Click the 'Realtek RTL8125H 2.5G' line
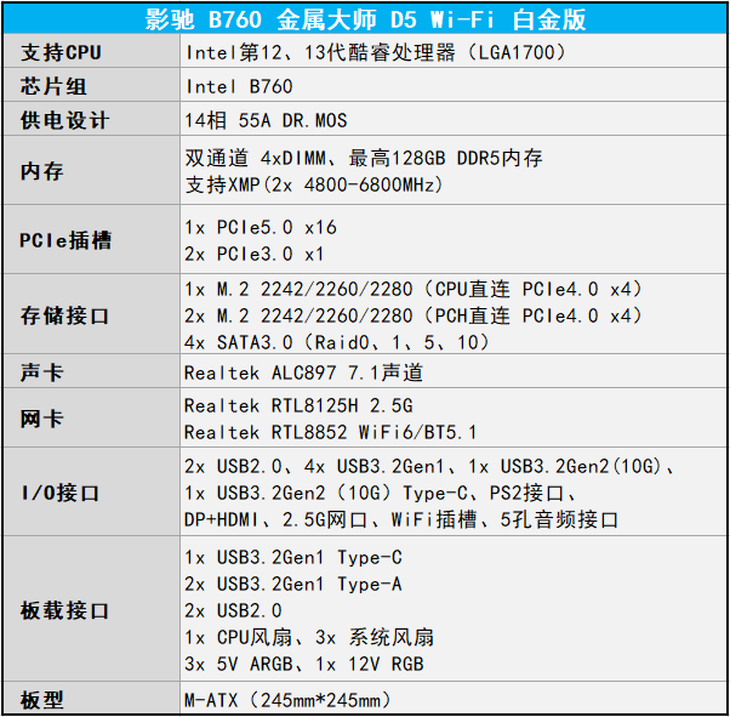 click(x=298, y=406)
